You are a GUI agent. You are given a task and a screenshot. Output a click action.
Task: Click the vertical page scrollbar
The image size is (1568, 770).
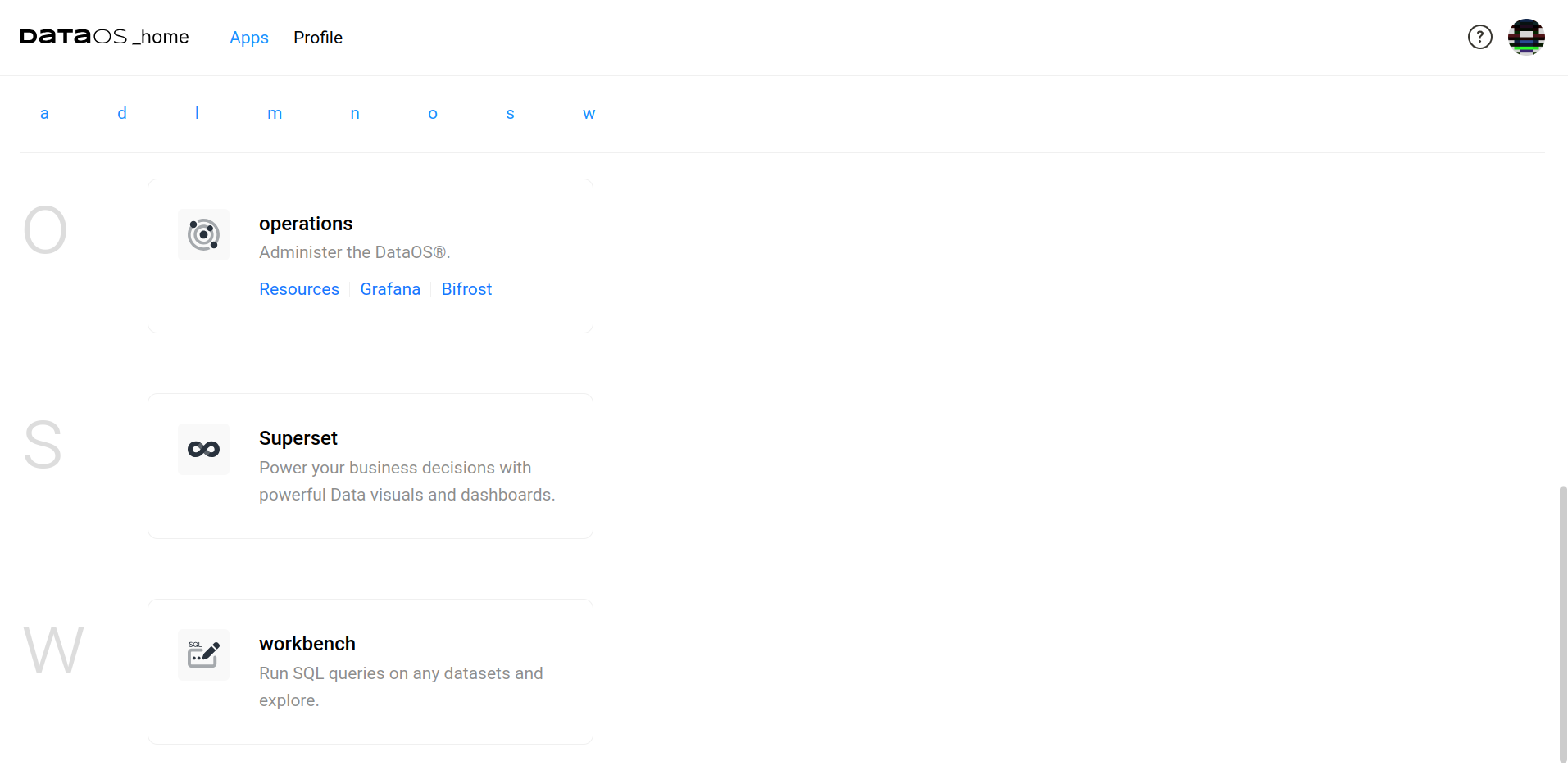1562,623
